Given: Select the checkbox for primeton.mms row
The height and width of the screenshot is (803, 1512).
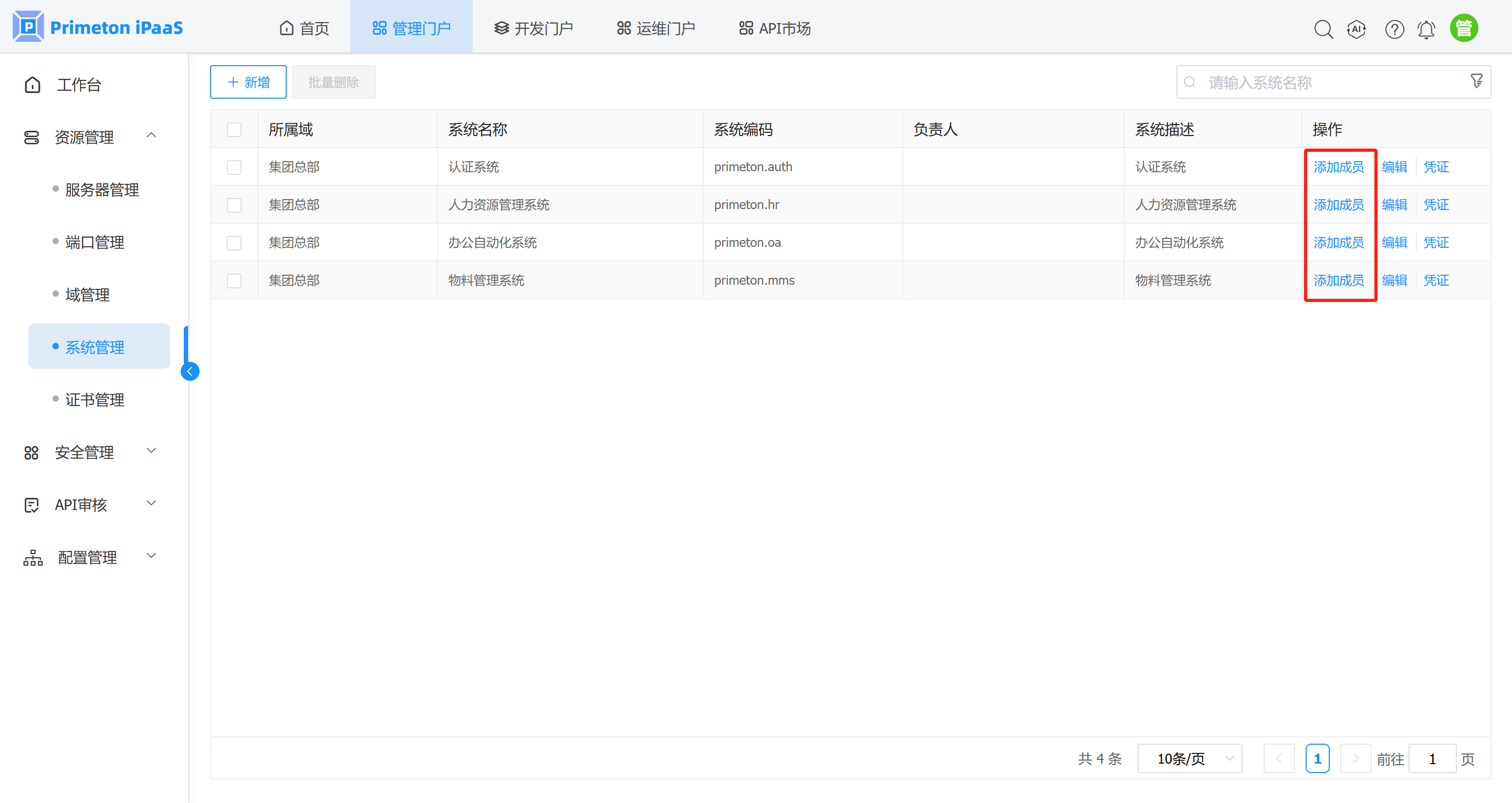Looking at the screenshot, I should click(234, 280).
